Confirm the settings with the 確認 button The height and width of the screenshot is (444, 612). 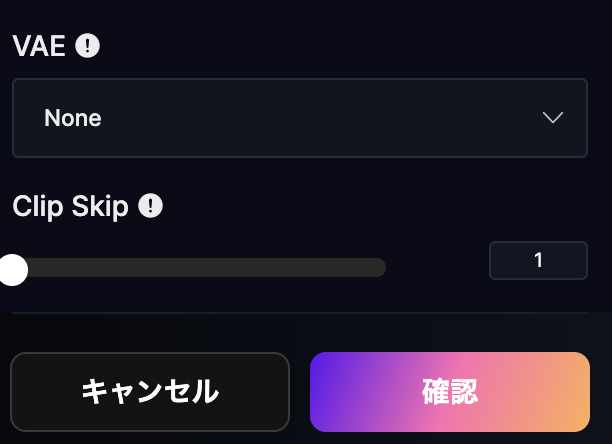point(450,391)
